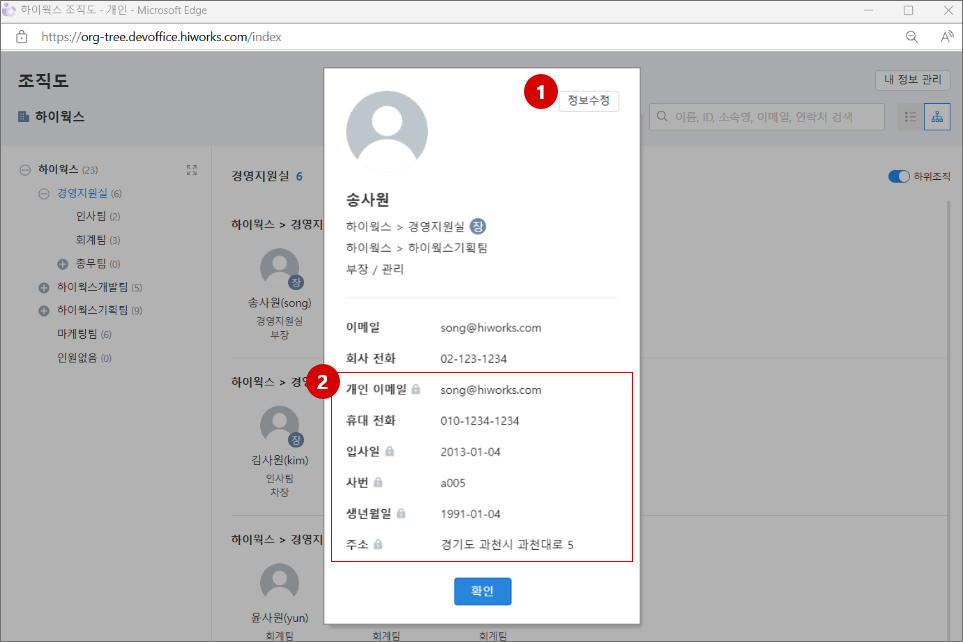Click the expand-all icon in tree panel
The width and height of the screenshot is (963, 642).
192,170
